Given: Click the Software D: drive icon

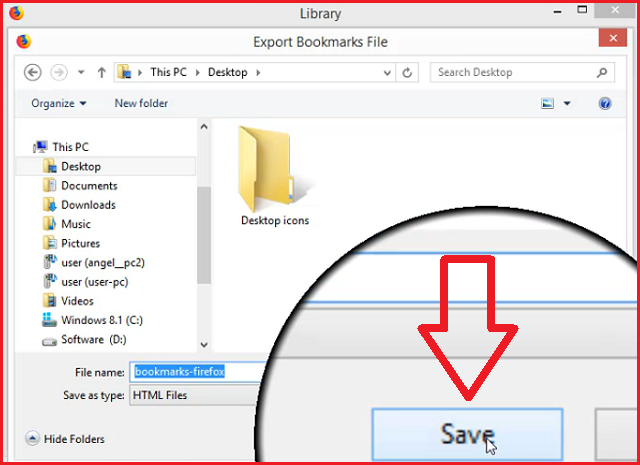Looking at the screenshot, I should tap(49, 341).
